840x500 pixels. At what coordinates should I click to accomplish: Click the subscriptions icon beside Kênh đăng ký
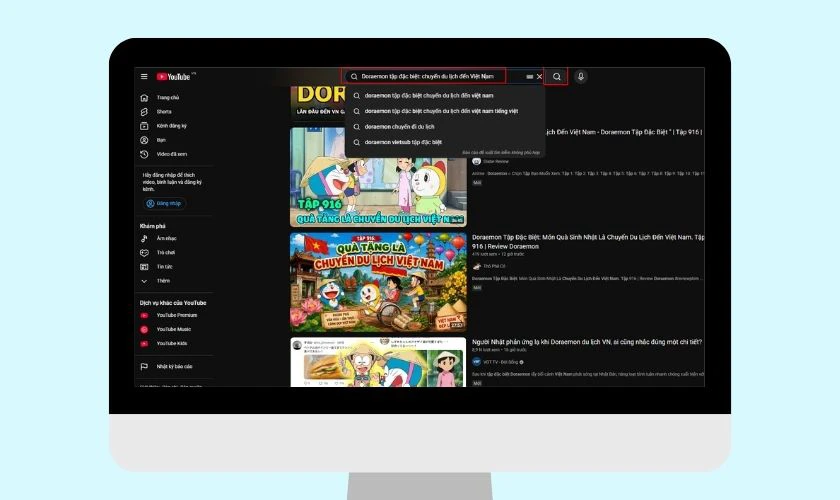144,126
